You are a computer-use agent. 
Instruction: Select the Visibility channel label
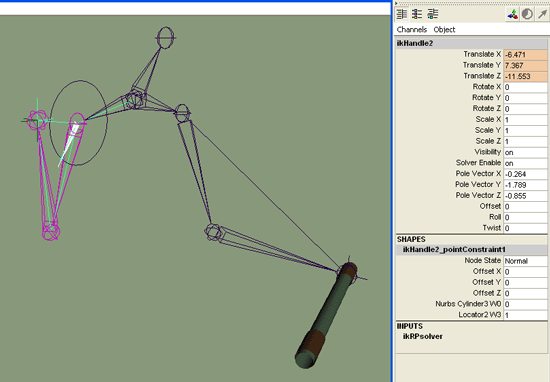coord(488,152)
